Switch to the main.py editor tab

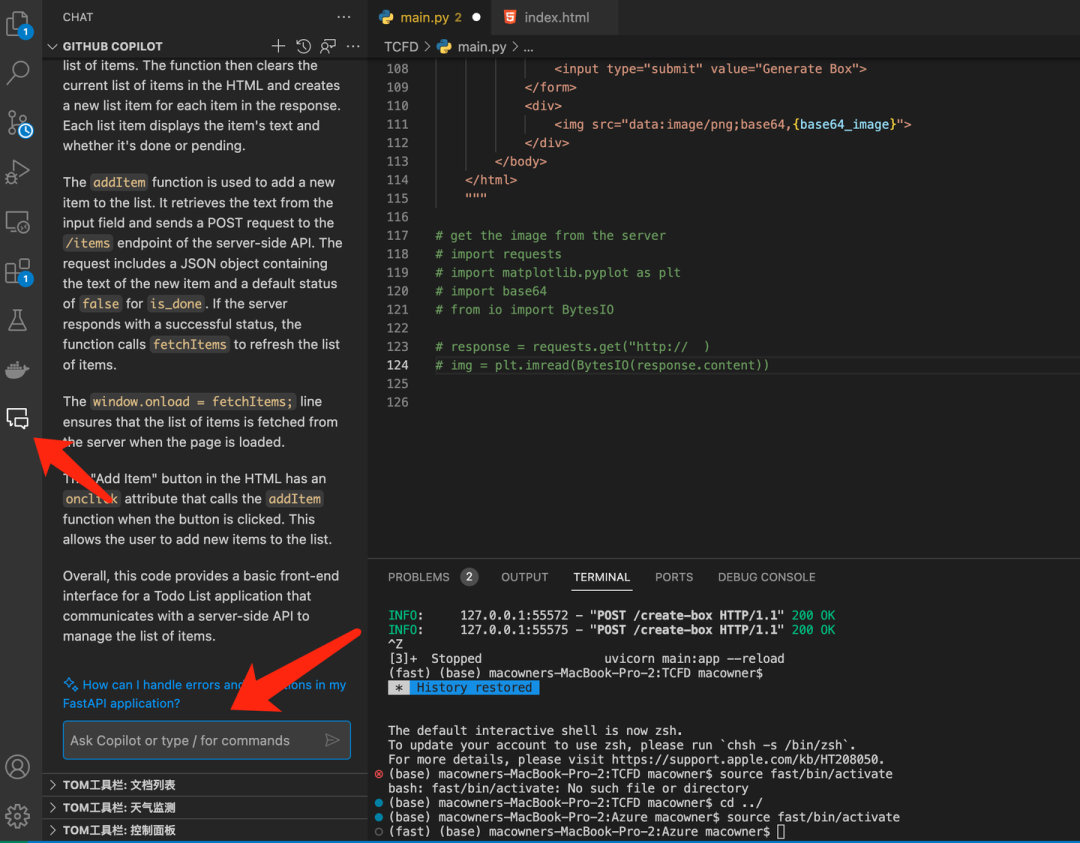(430, 17)
